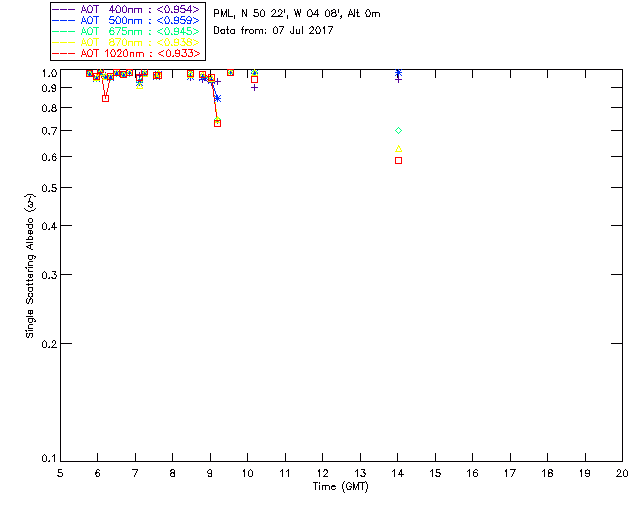This screenshot has height=512, width=640.
Task: Click the 14 tick label on time axis
Action: coord(398,473)
